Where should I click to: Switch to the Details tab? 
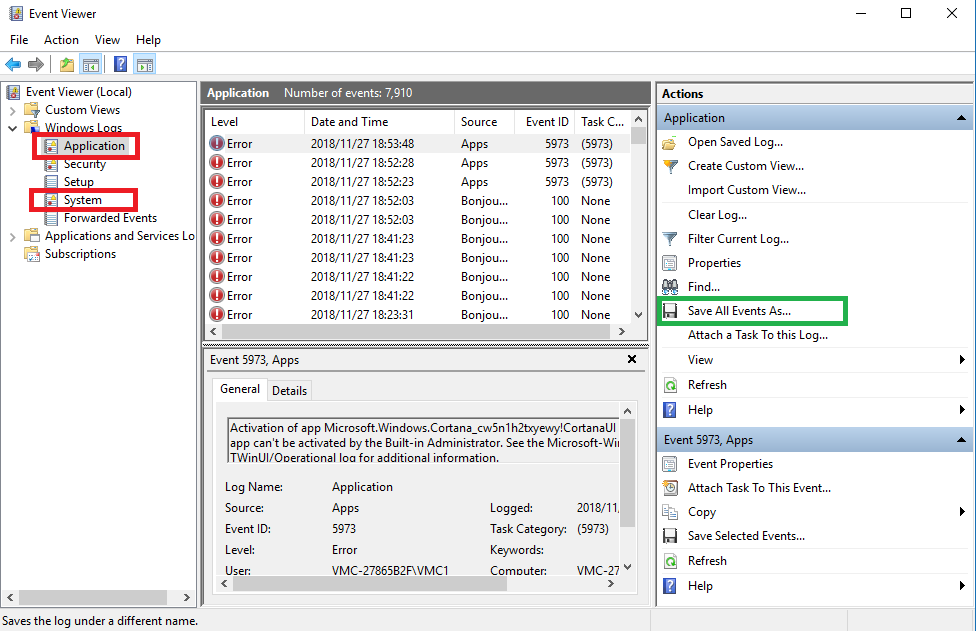(x=289, y=391)
